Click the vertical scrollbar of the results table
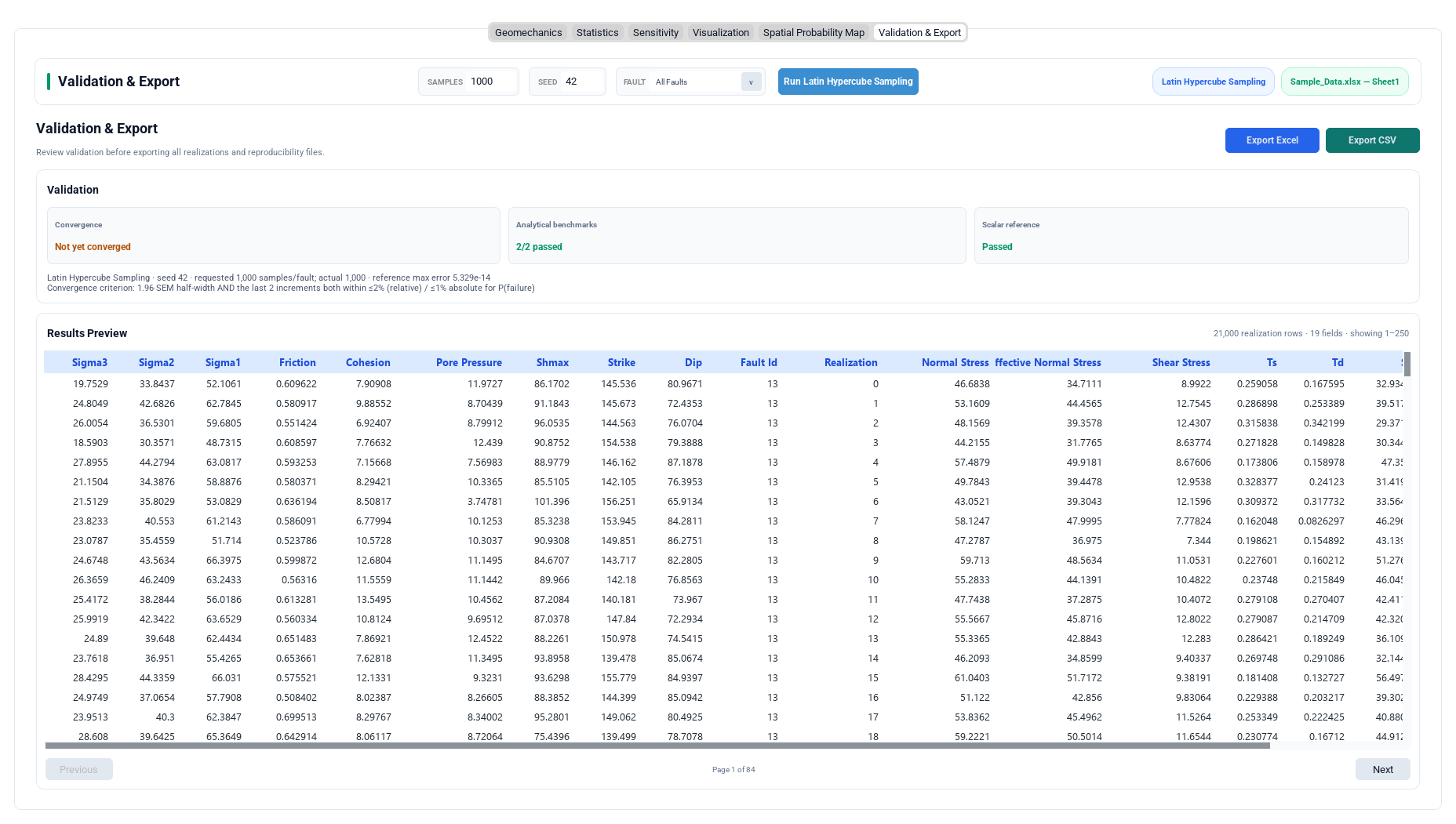1456x824 pixels. tap(1407, 364)
